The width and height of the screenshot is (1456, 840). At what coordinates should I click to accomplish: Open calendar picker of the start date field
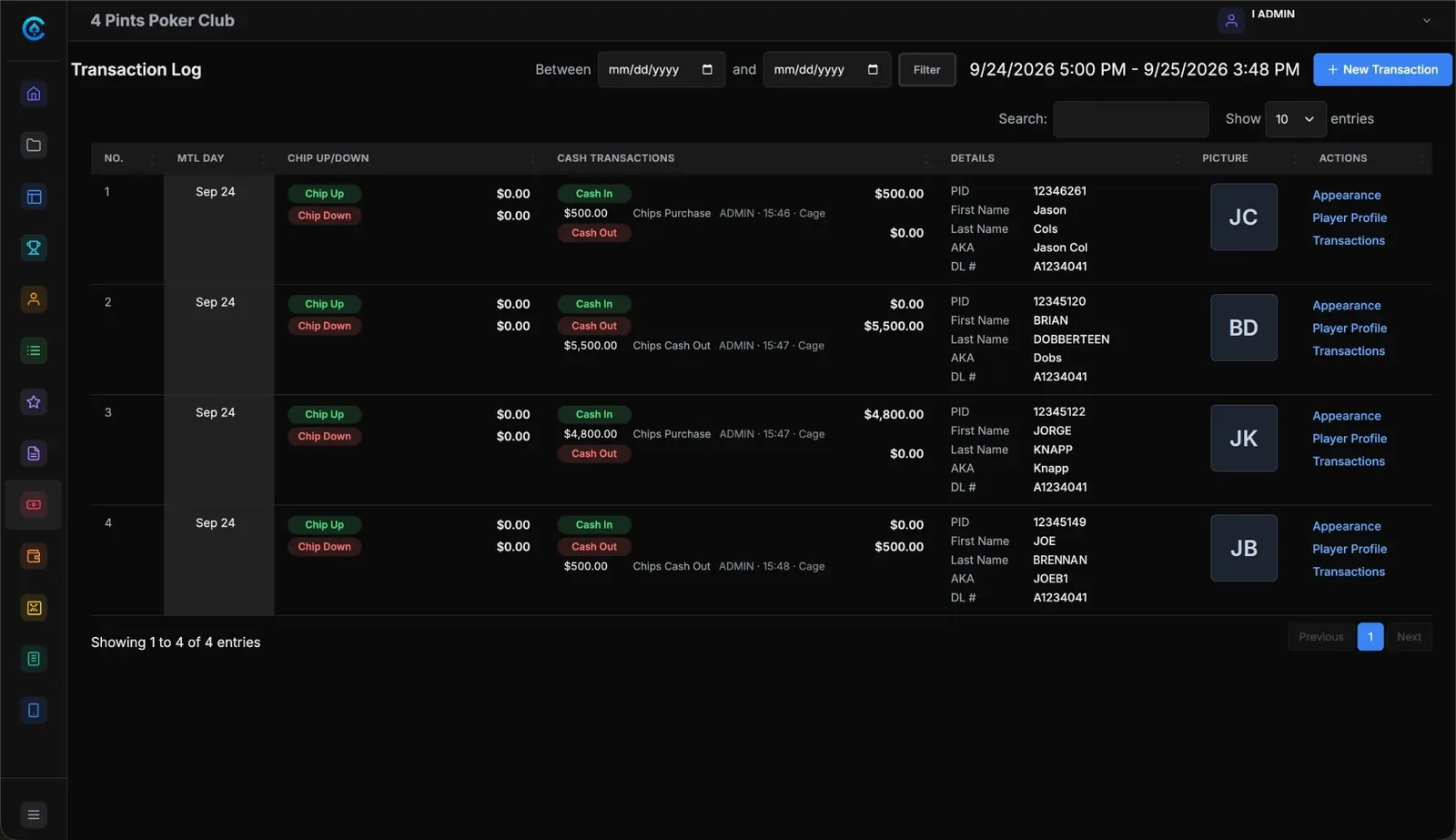[x=707, y=69]
